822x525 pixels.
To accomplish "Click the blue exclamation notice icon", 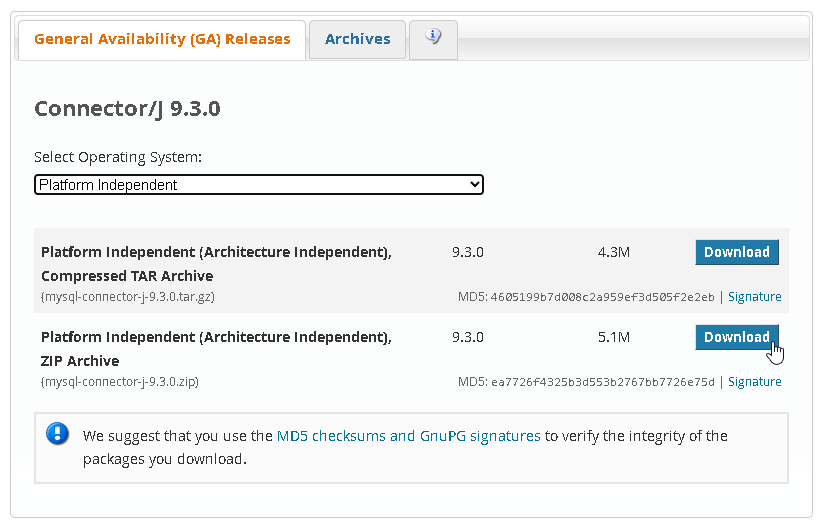I will click(58, 435).
